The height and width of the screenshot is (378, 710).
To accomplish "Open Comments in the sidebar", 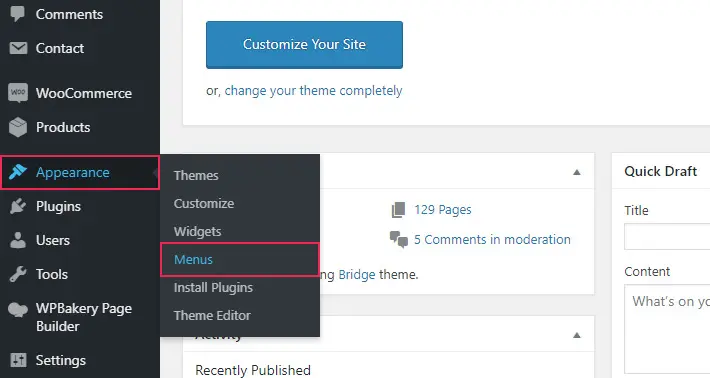I will click(x=69, y=14).
